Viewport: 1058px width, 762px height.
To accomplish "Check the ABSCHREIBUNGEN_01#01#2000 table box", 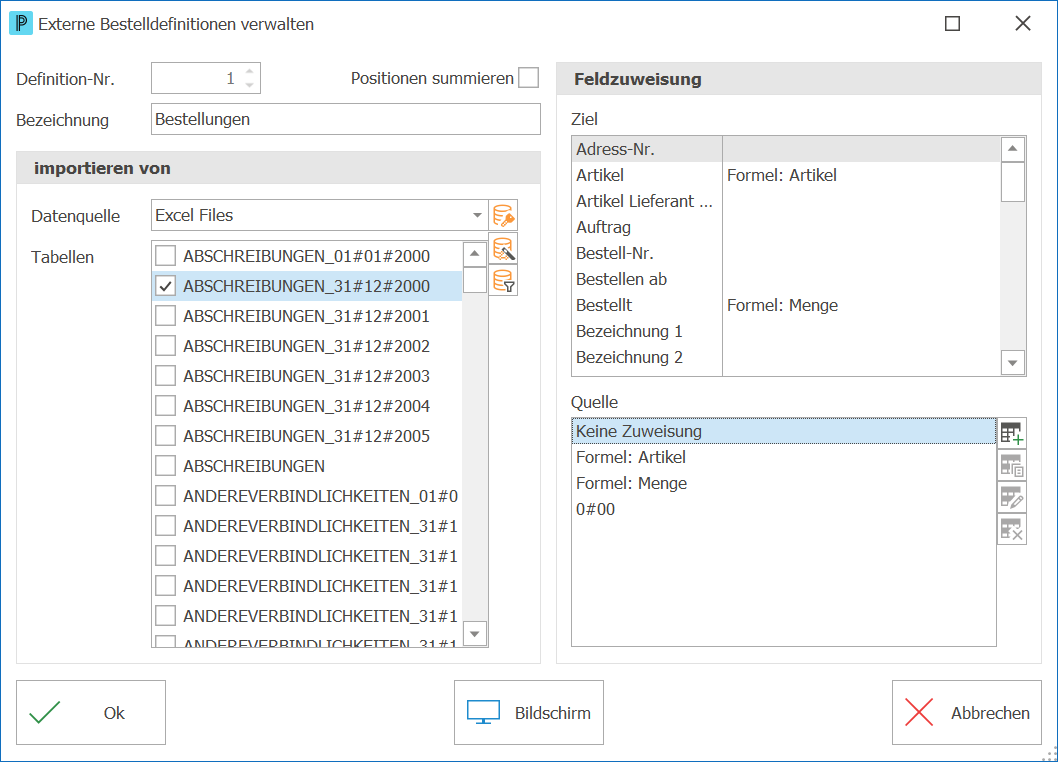I will click(x=165, y=256).
